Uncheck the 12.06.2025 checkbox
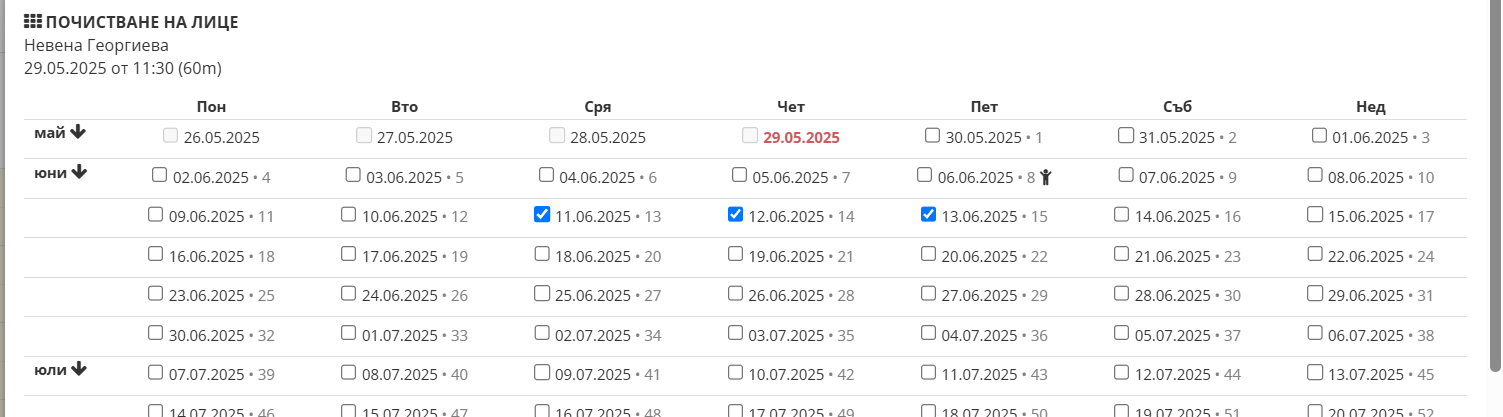 tap(735, 214)
